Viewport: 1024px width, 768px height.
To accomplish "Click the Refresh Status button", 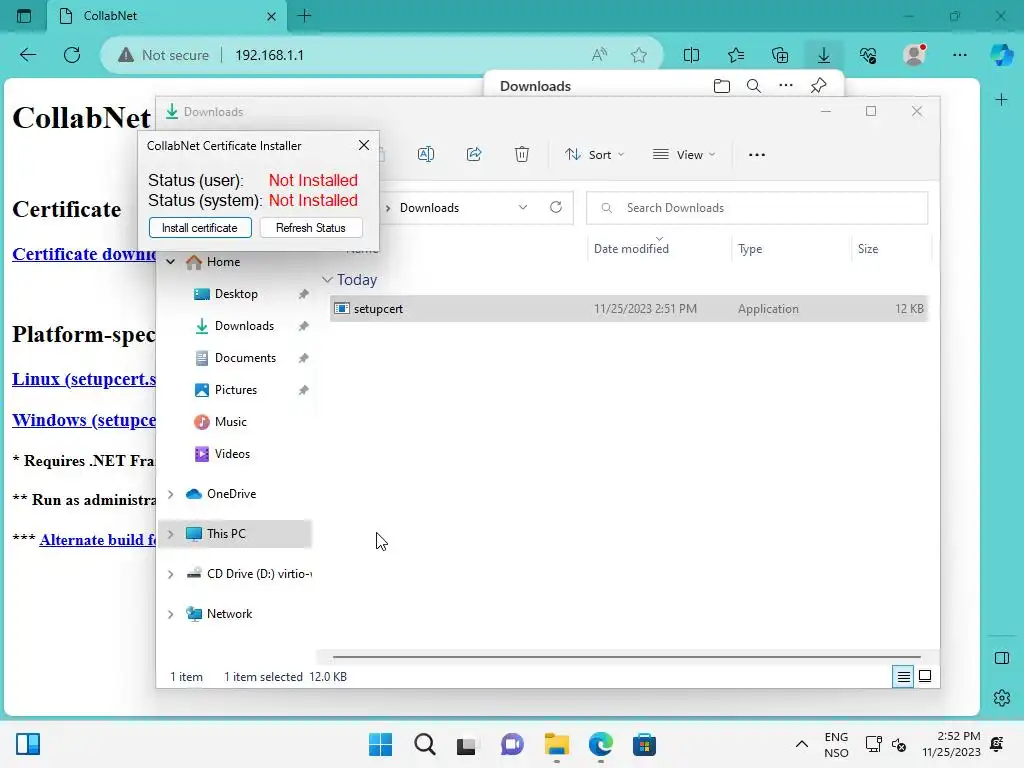I will (311, 228).
